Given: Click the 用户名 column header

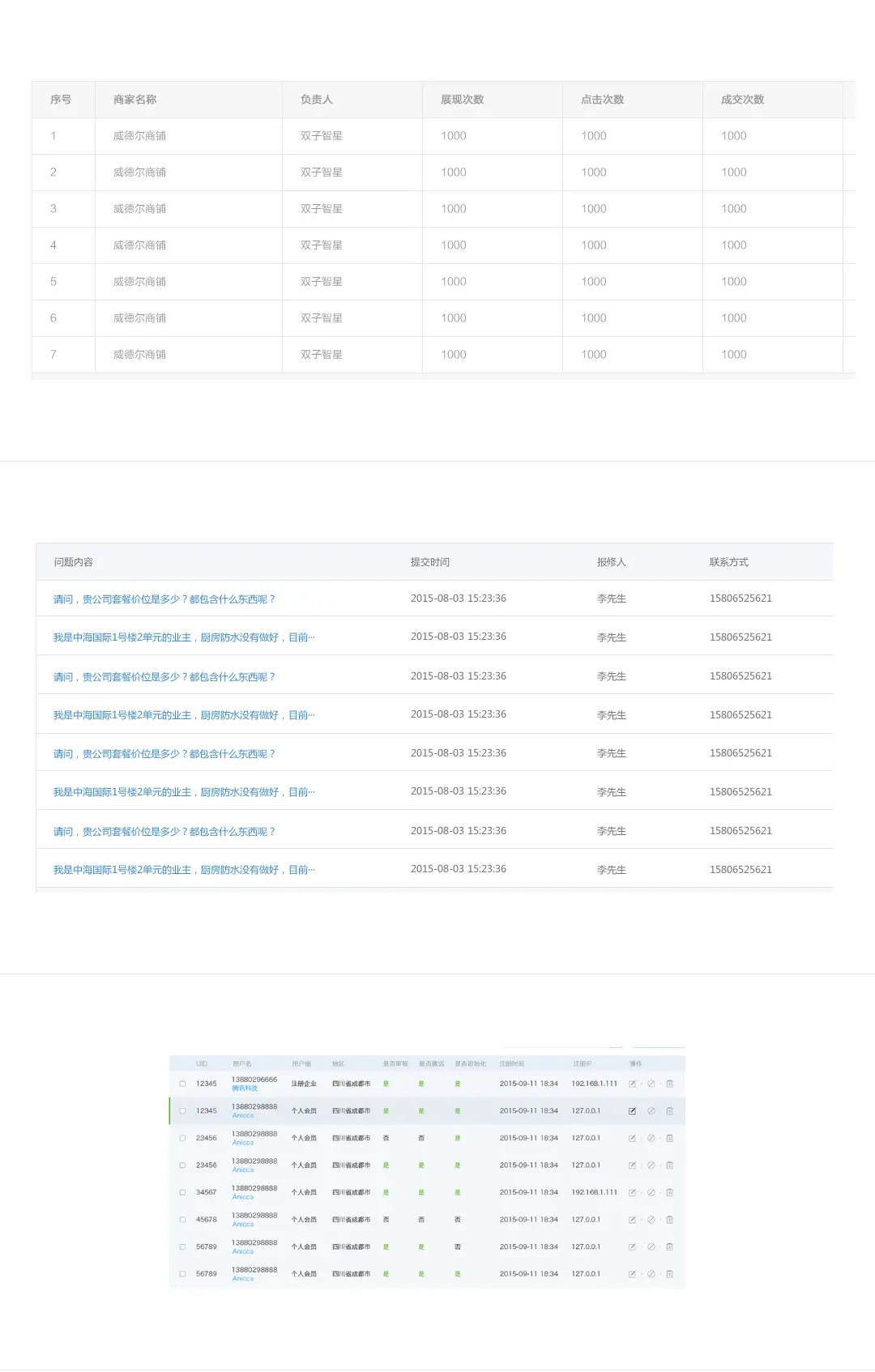Looking at the screenshot, I should point(241,1063).
